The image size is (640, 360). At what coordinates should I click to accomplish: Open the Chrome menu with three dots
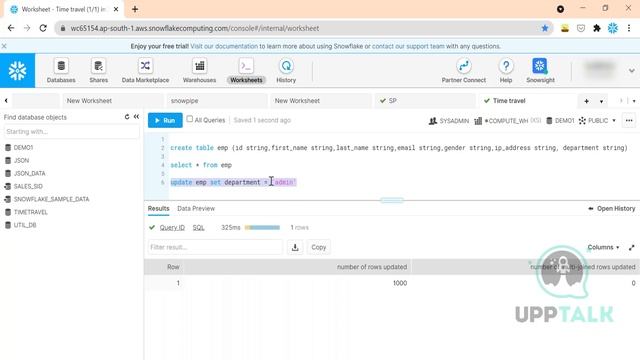click(629, 28)
